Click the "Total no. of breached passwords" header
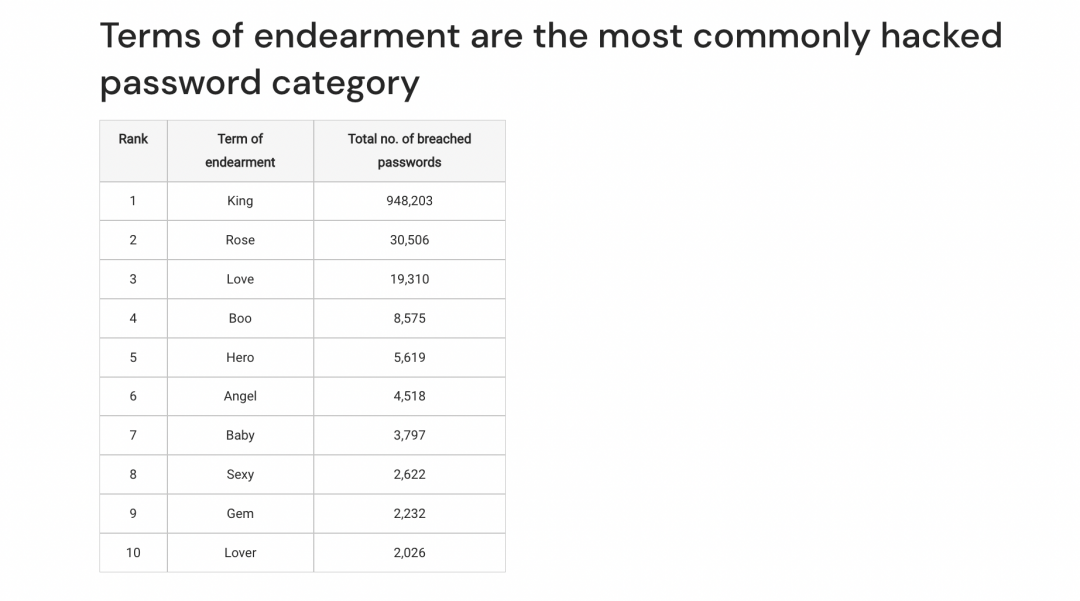The image size is (1080, 601). (409, 150)
